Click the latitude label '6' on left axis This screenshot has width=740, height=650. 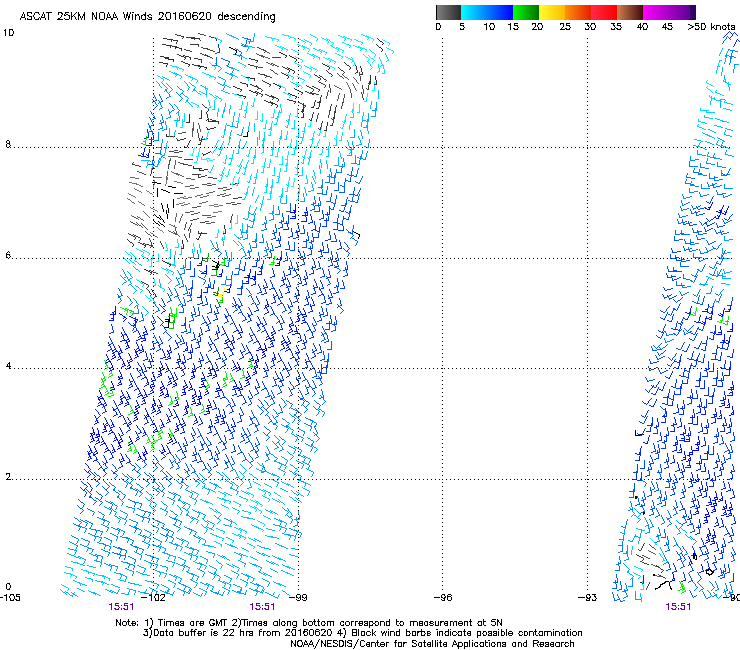pyautogui.click(x=8, y=255)
